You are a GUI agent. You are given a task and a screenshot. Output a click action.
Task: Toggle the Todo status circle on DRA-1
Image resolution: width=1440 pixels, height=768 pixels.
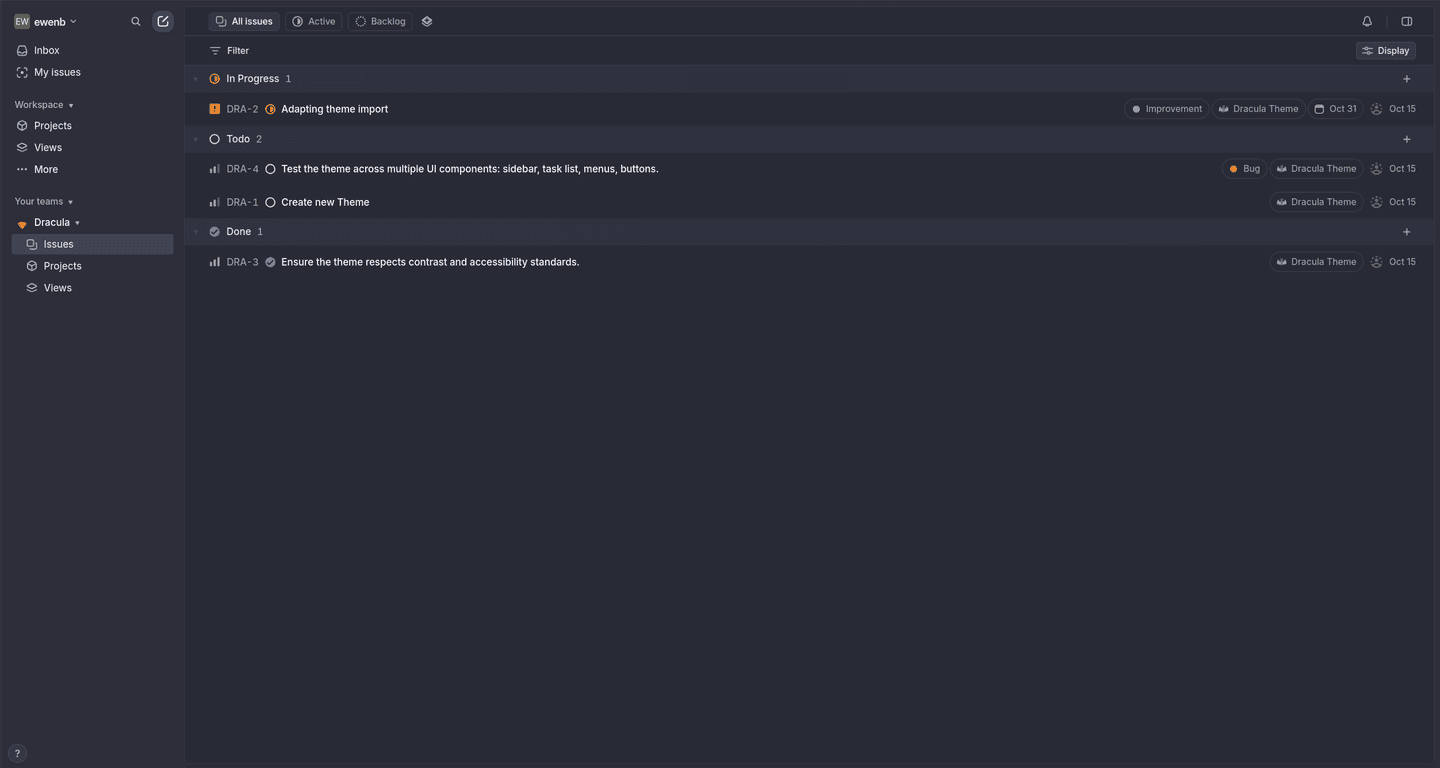coord(270,202)
